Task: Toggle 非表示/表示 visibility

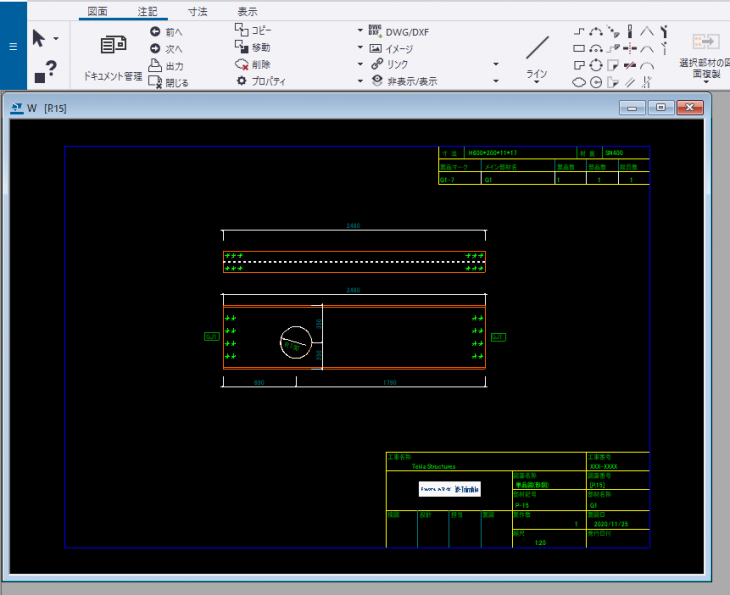Action: (x=403, y=81)
